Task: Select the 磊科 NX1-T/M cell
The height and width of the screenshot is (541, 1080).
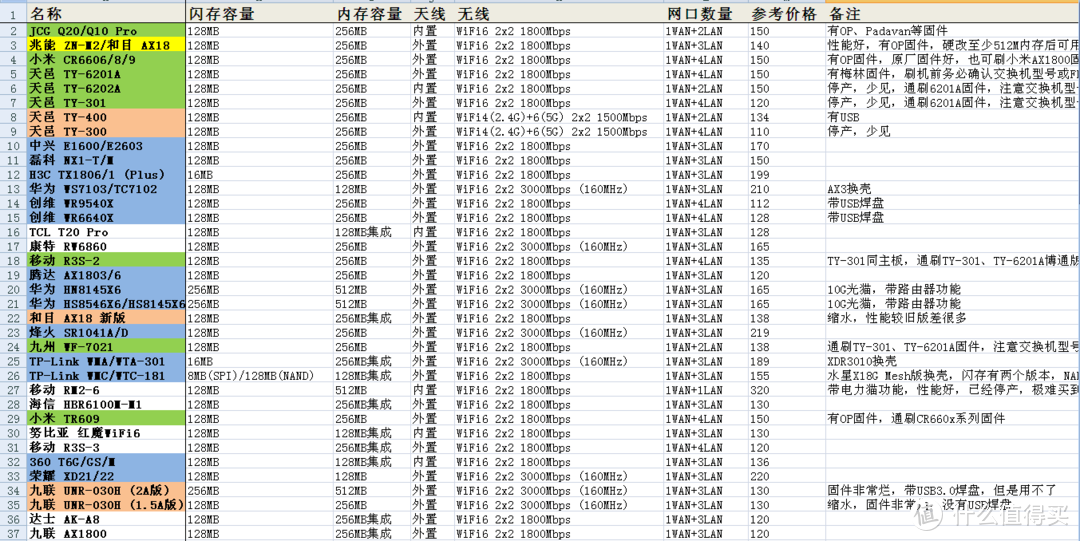Action: point(106,161)
